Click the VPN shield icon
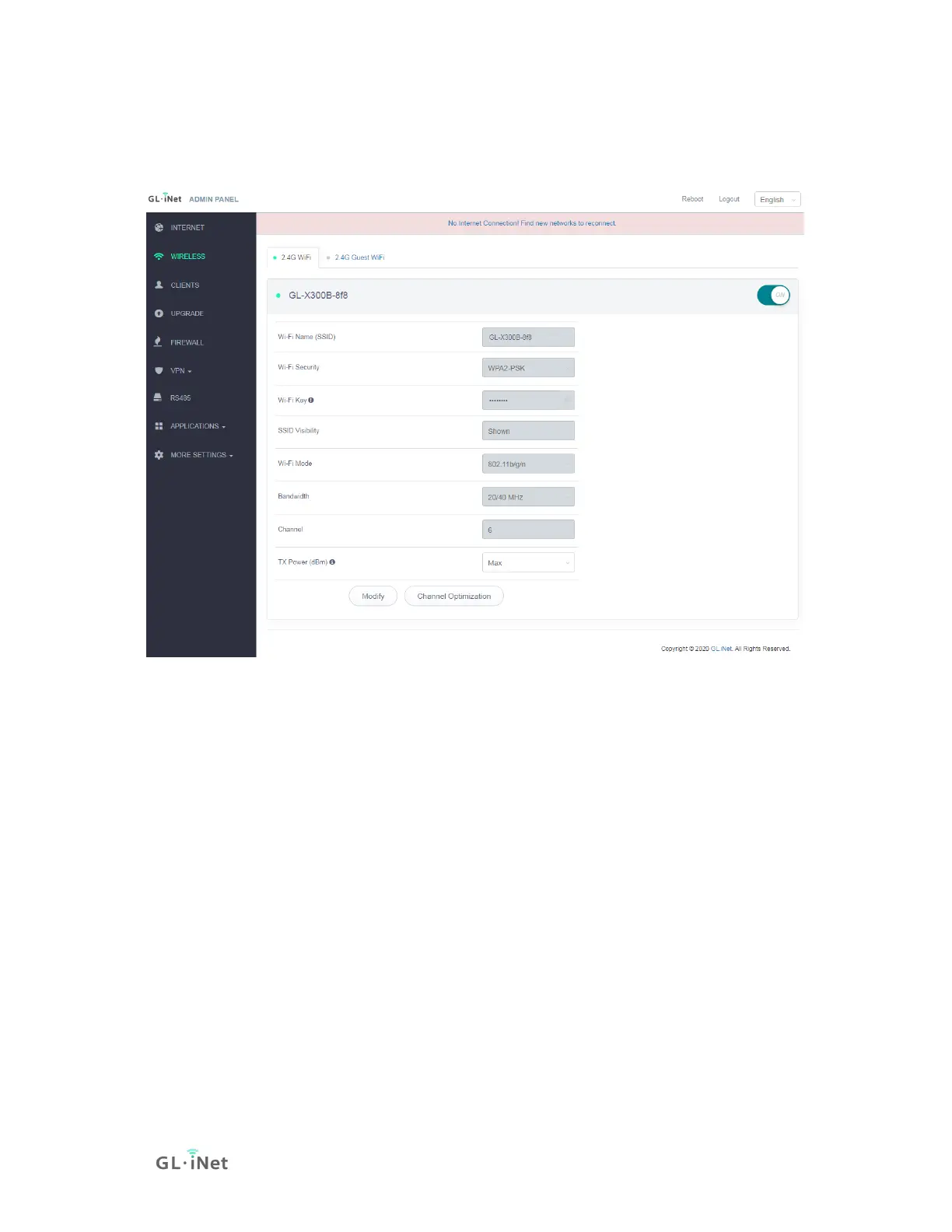The width and height of the screenshot is (952, 1232). (159, 371)
